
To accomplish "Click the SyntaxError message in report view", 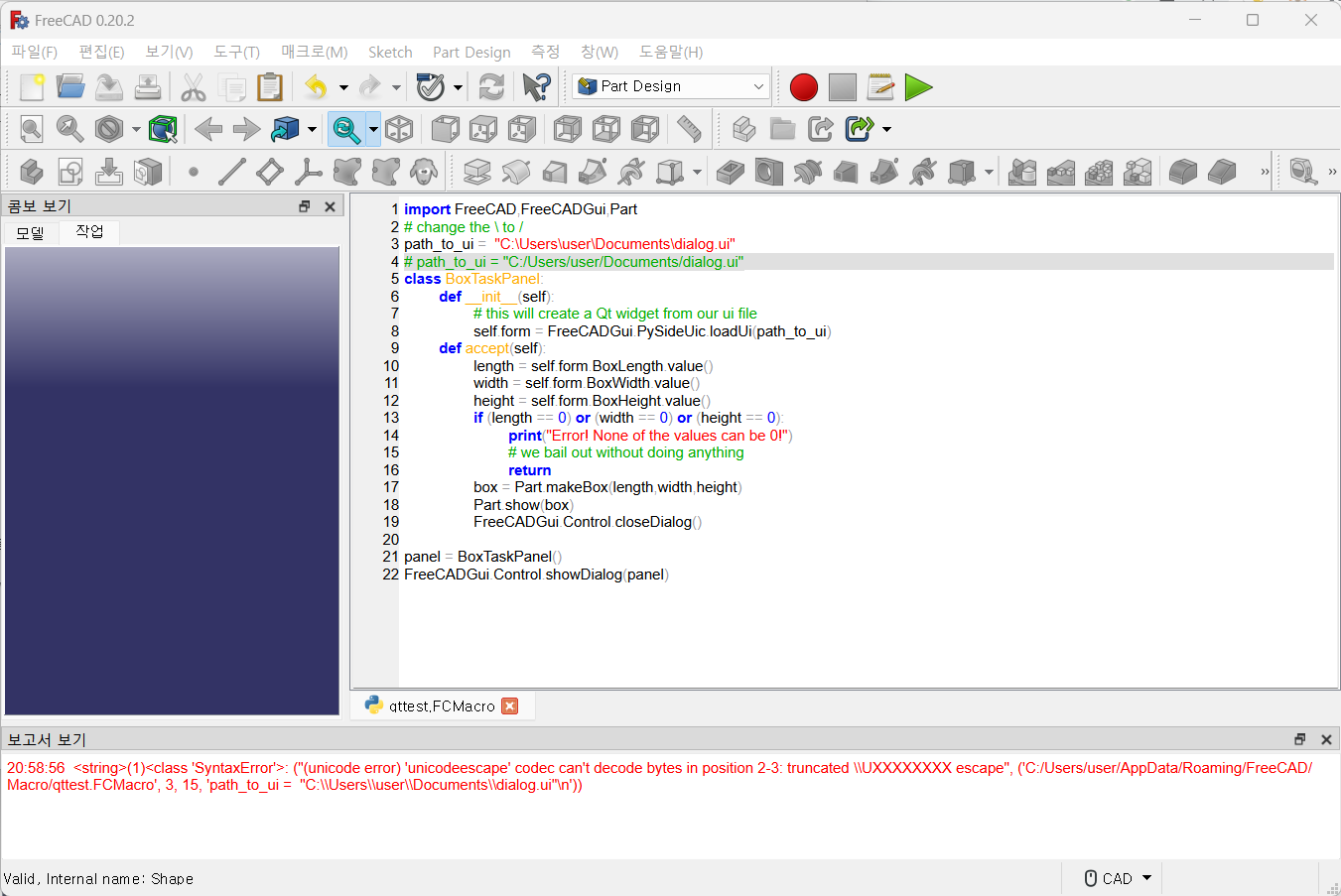I will click(x=659, y=776).
